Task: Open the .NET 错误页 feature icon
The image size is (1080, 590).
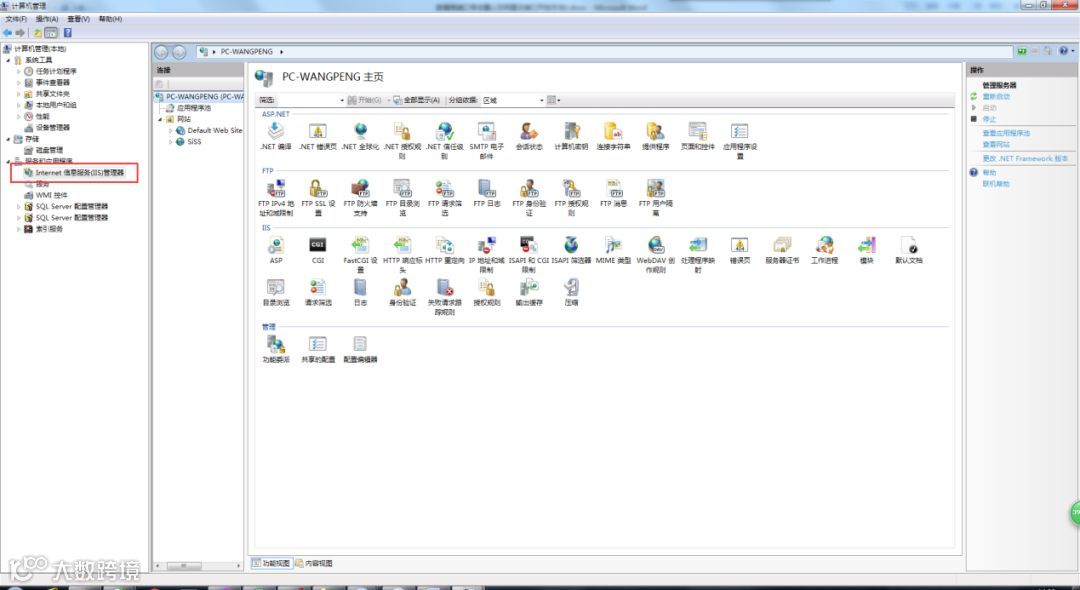Action: [x=318, y=131]
